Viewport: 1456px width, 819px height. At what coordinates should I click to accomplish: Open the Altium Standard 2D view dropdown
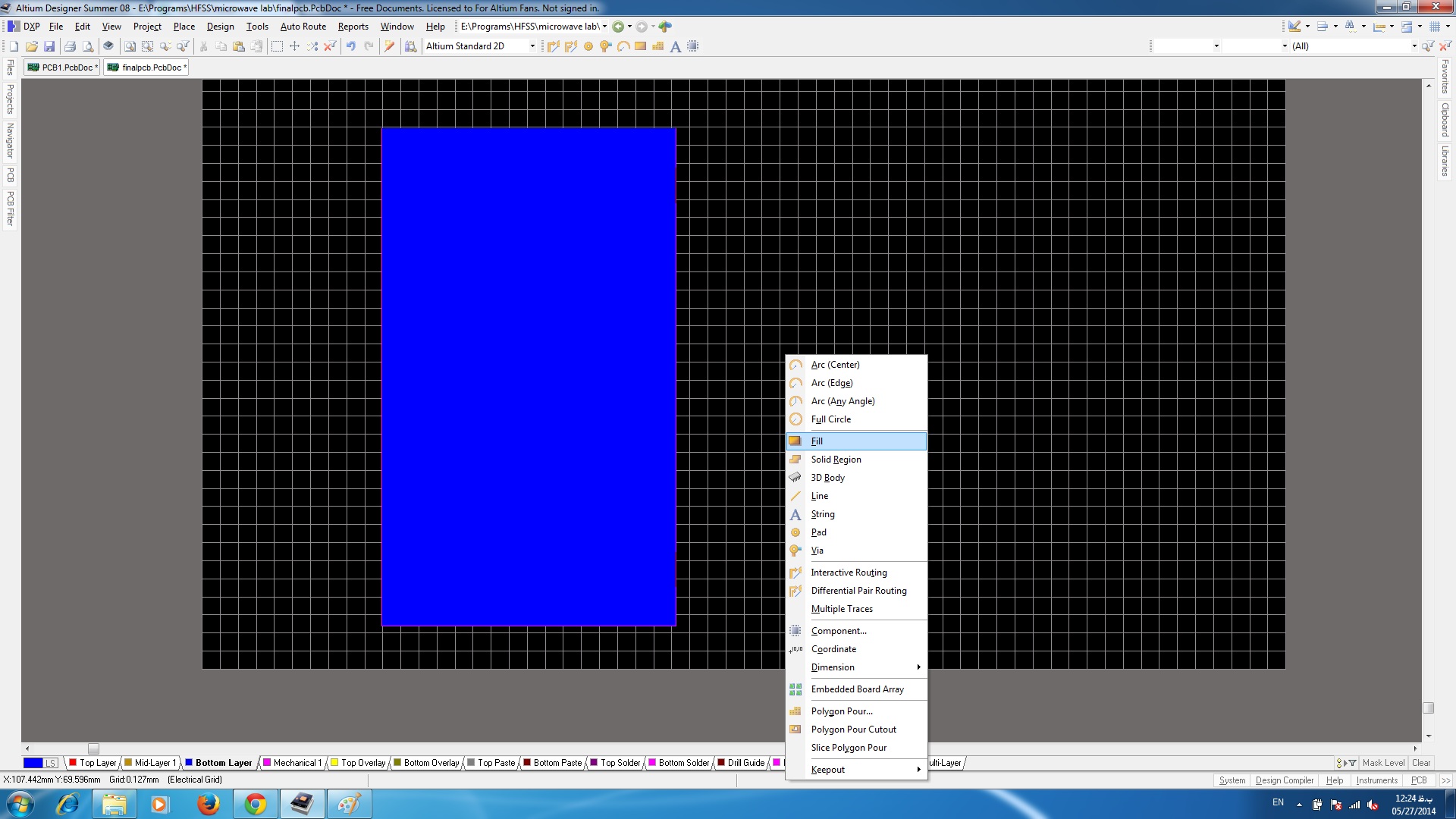(532, 46)
